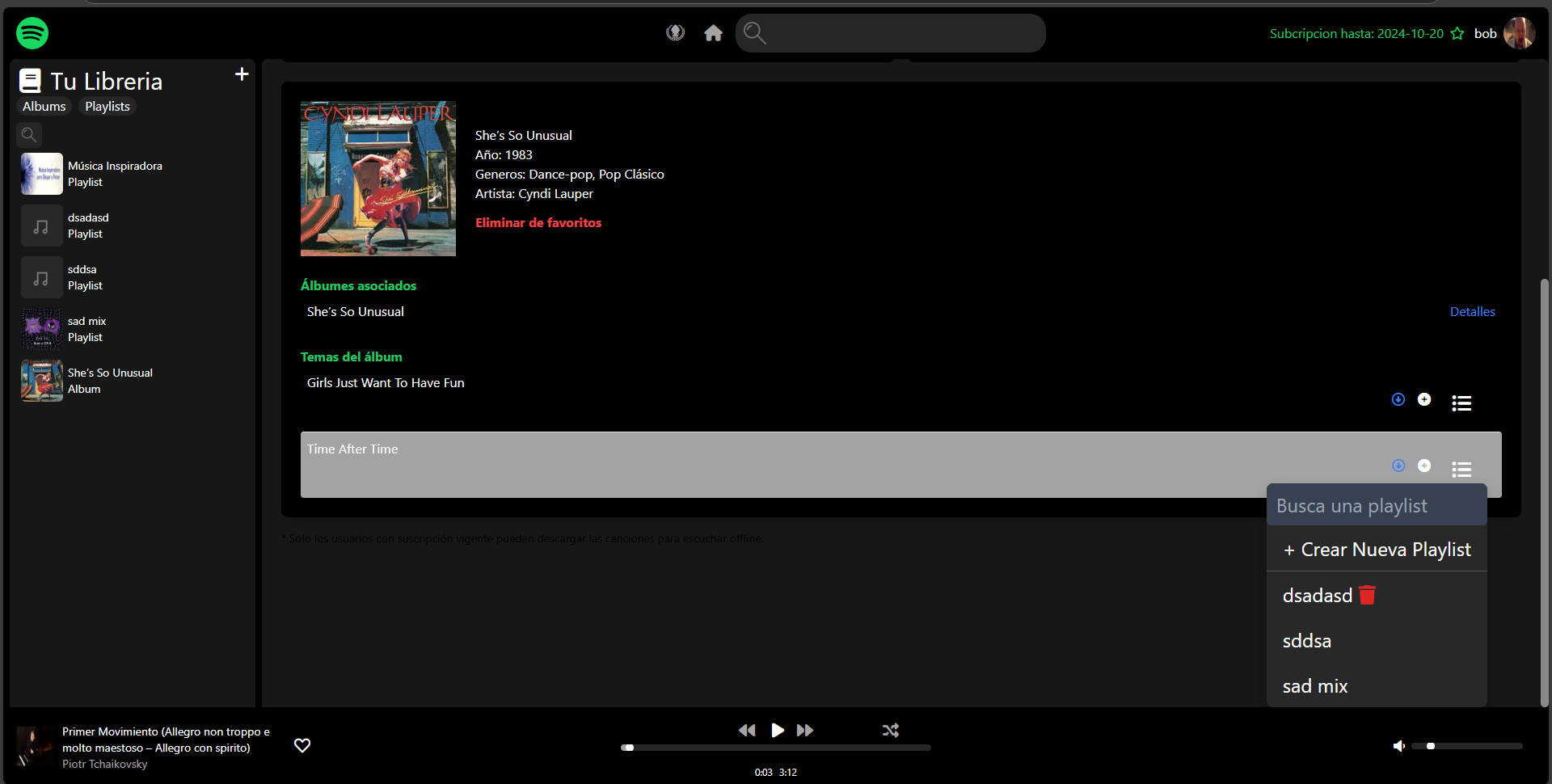This screenshot has height=784, width=1552.
Task: Click the page vertical scrollbar
Action: click(1545, 491)
